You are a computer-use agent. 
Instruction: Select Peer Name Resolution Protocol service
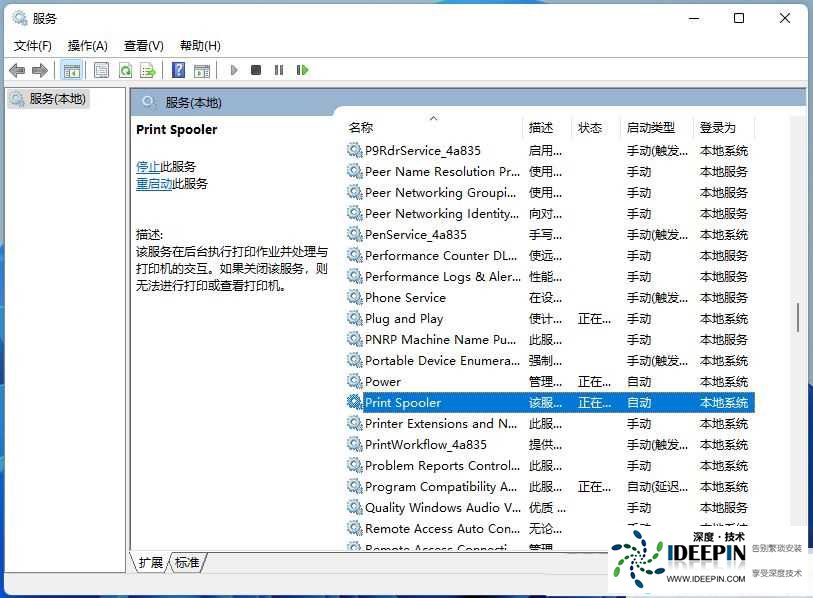[x=550, y=172]
